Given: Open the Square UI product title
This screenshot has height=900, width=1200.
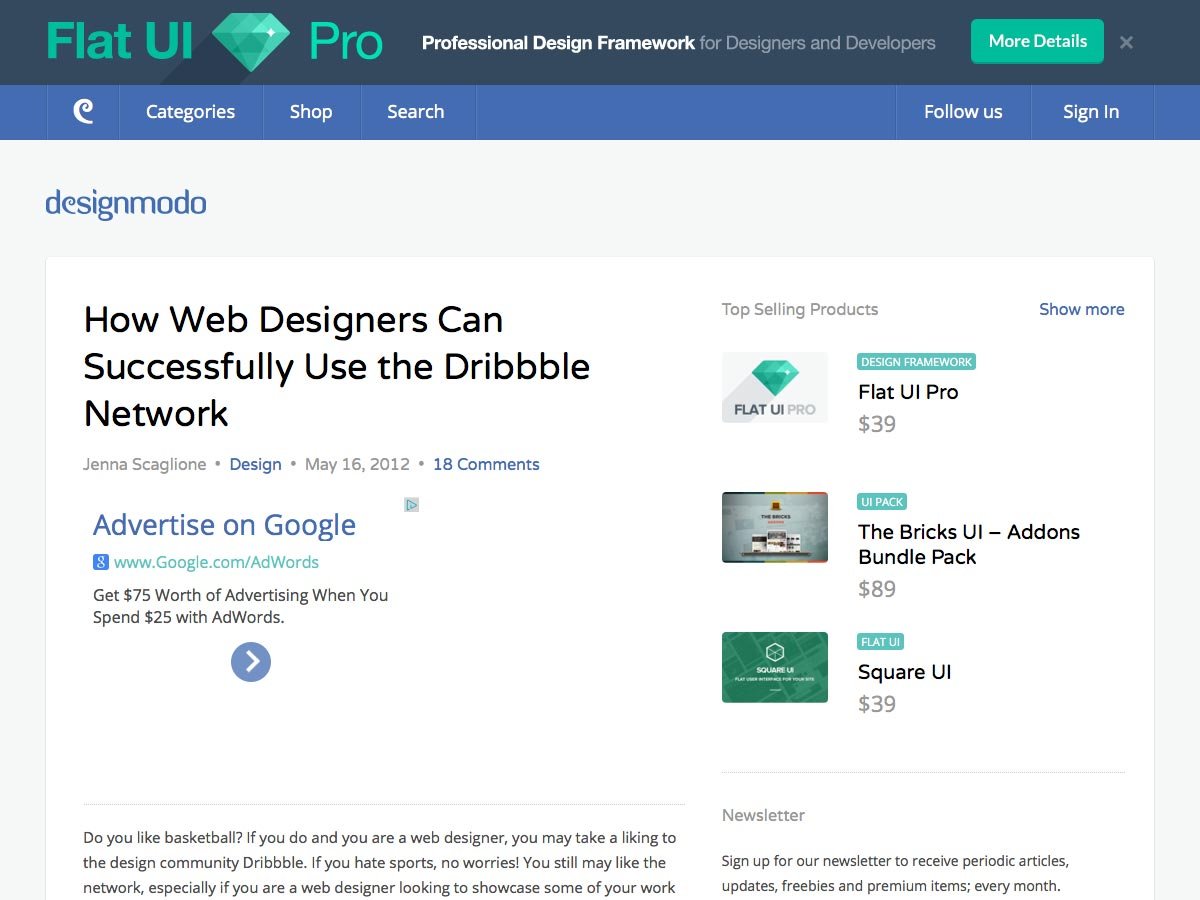Looking at the screenshot, I should point(905,672).
